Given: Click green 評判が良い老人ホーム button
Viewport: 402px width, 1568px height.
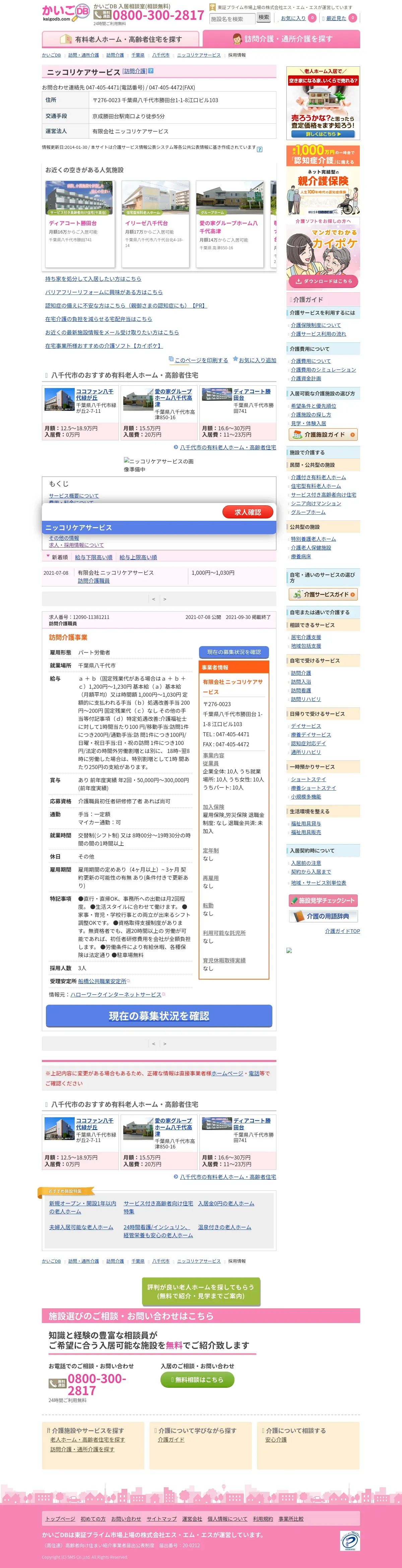Looking at the screenshot, I should [201, 1292].
